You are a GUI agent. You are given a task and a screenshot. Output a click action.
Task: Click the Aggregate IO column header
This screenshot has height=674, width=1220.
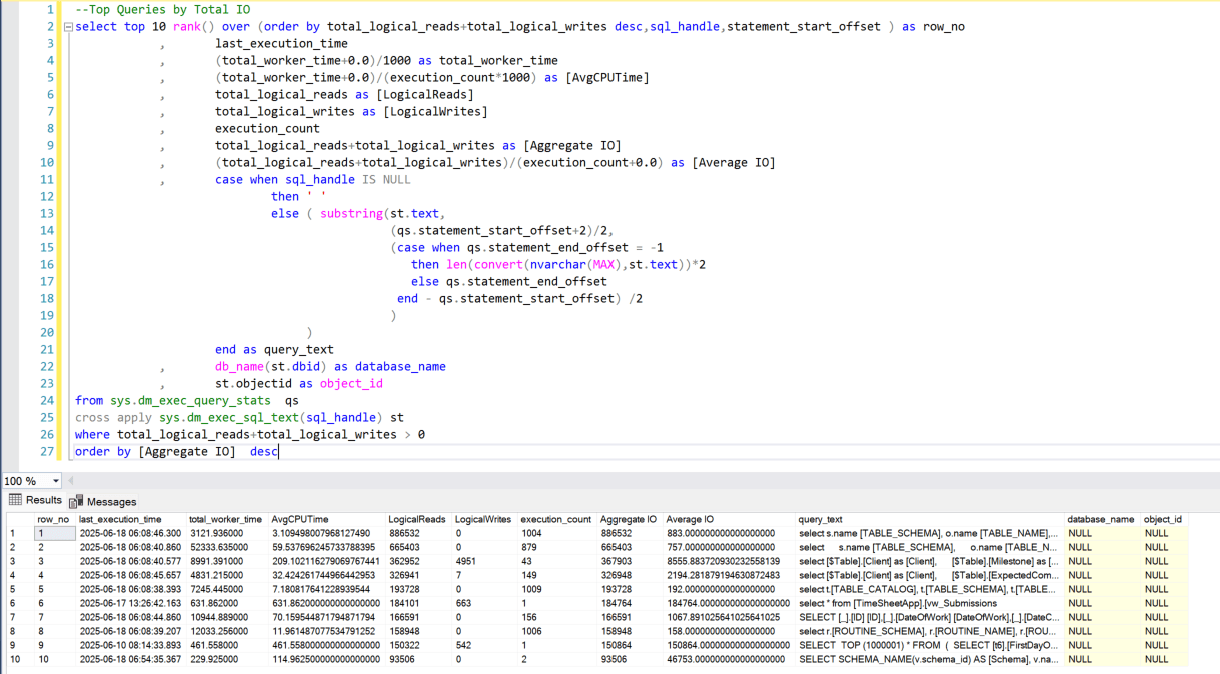628,519
